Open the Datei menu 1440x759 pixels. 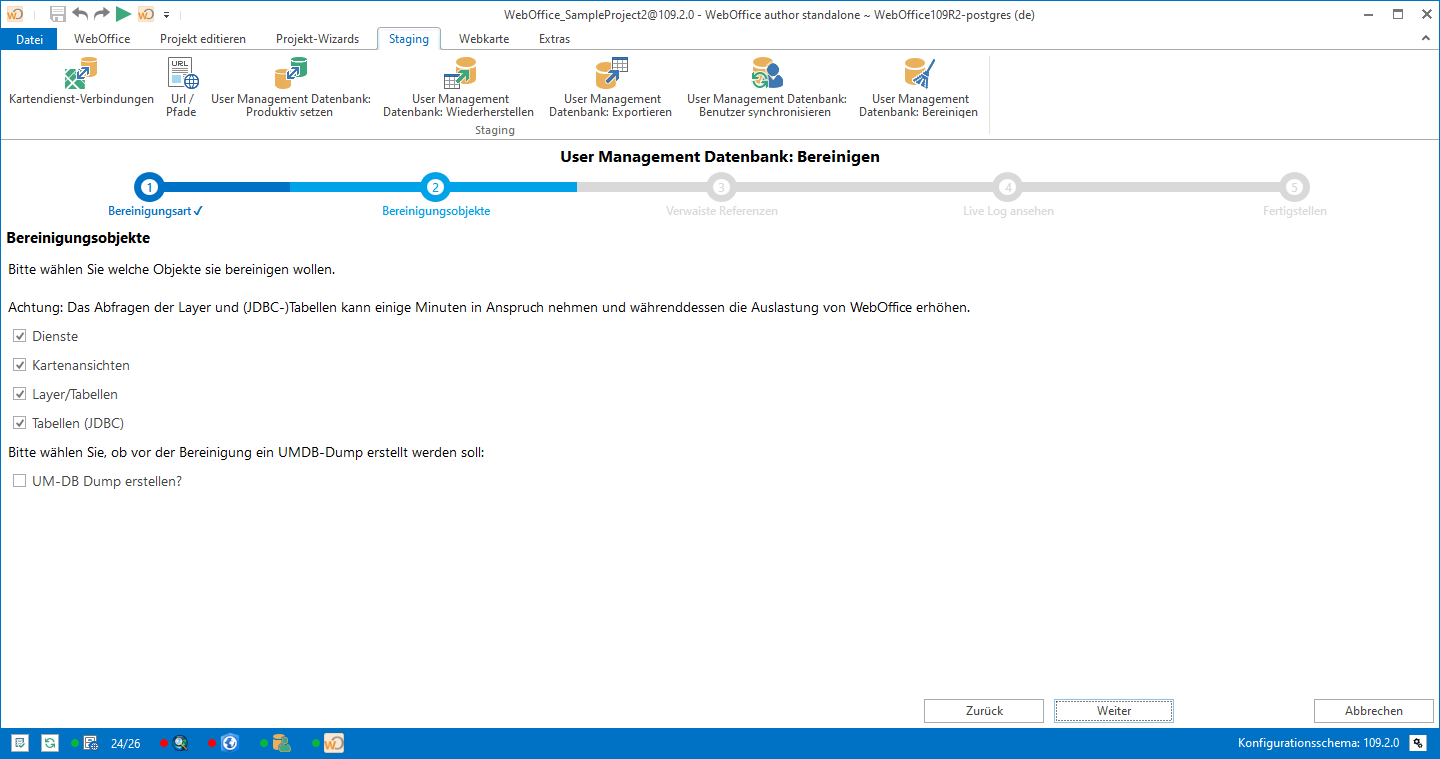click(30, 39)
